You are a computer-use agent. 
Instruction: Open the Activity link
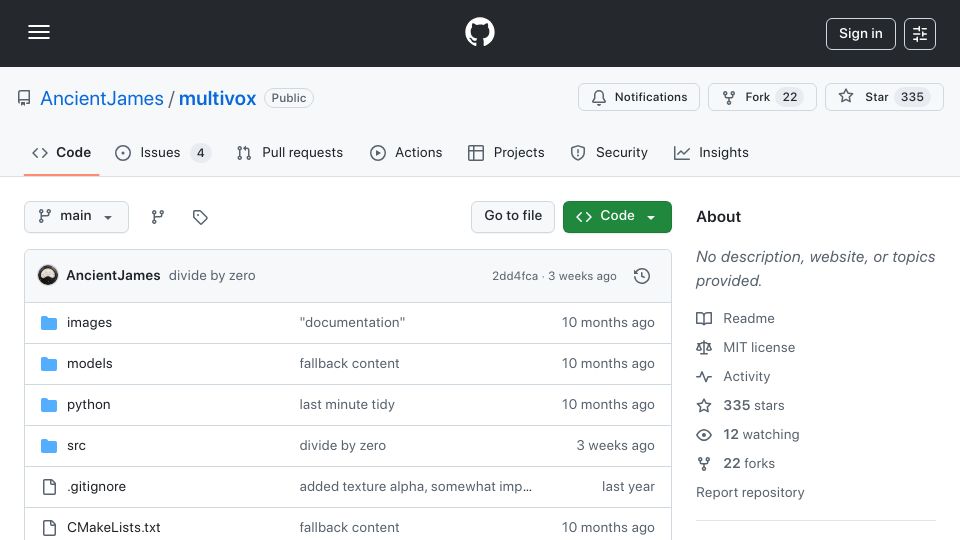pyautogui.click(x=747, y=377)
